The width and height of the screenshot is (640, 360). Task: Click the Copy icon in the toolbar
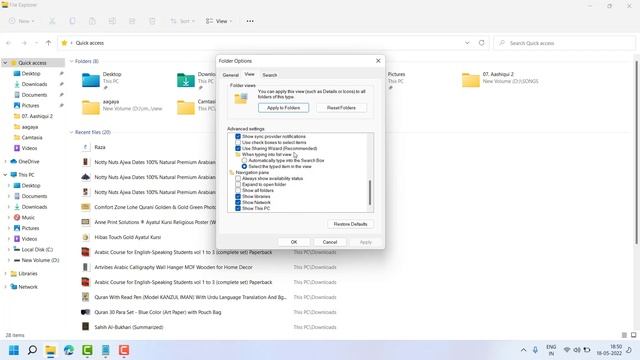(x=72, y=21)
